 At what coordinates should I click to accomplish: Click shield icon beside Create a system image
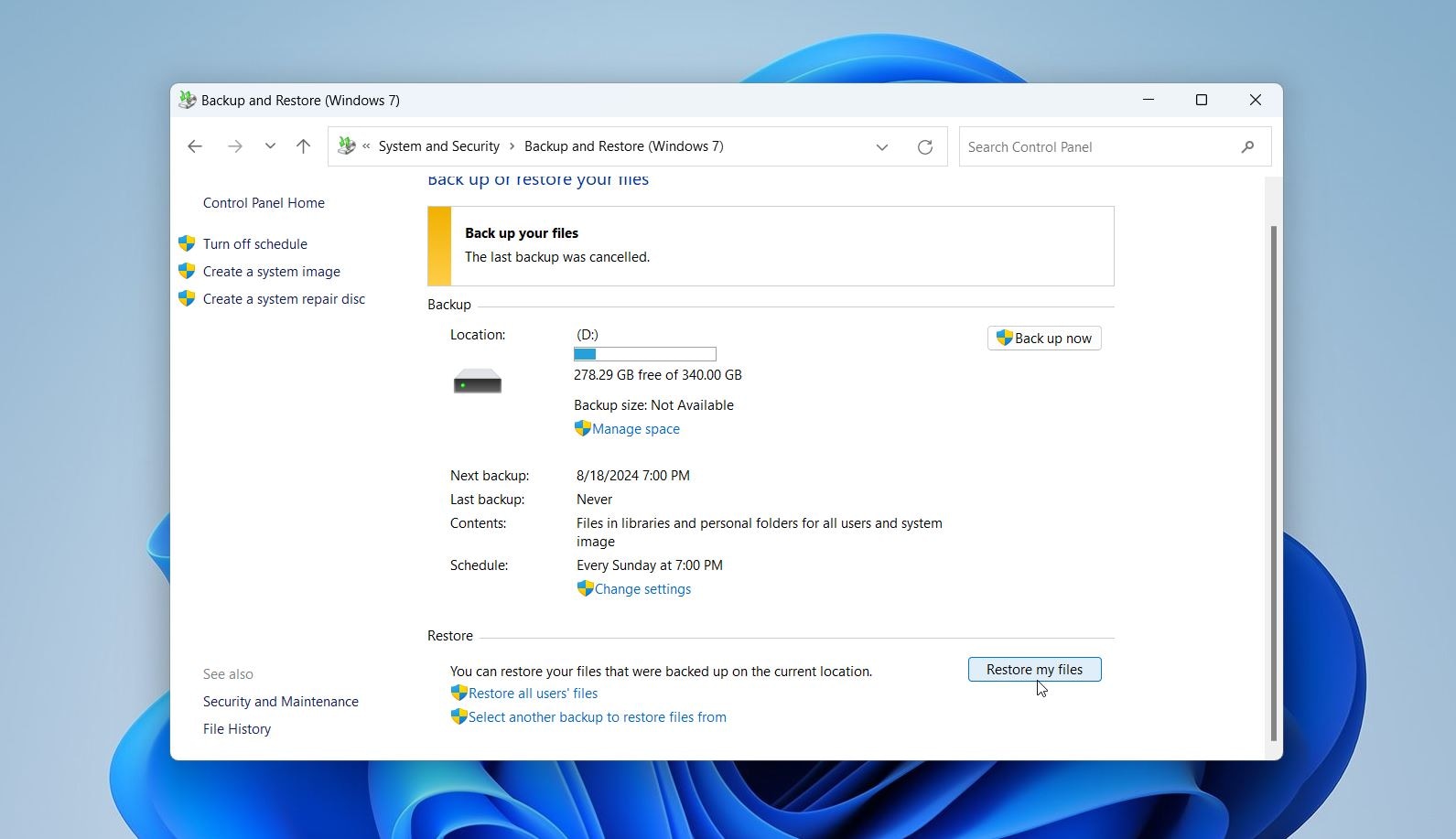coord(187,271)
